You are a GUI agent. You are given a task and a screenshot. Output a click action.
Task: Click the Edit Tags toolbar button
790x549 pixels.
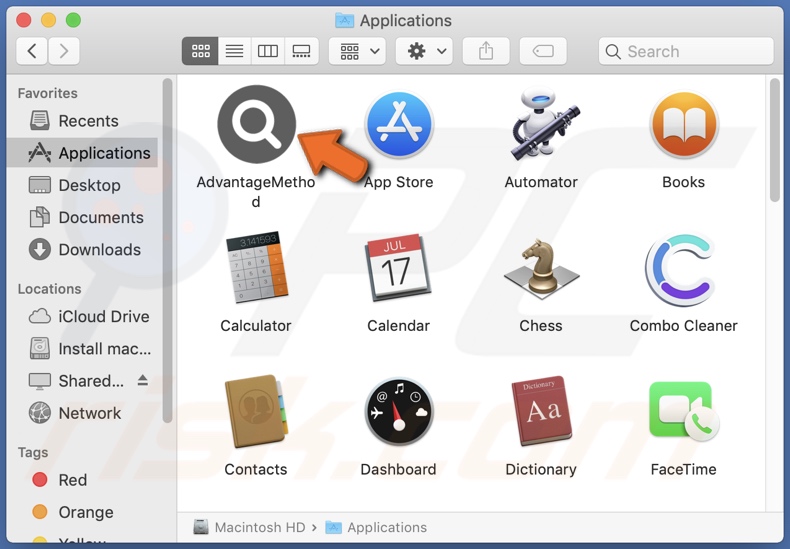(x=543, y=51)
